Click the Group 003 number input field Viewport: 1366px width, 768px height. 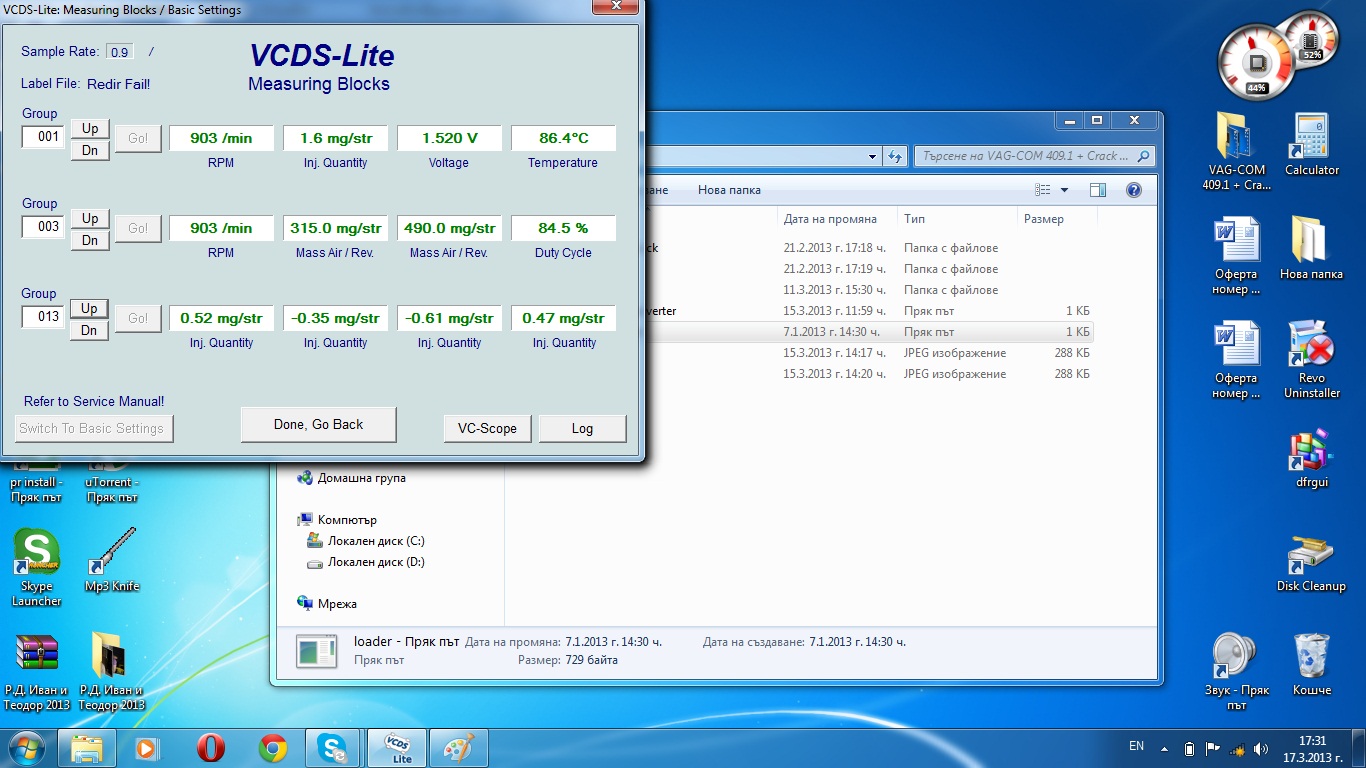click(x=43, y=227)
